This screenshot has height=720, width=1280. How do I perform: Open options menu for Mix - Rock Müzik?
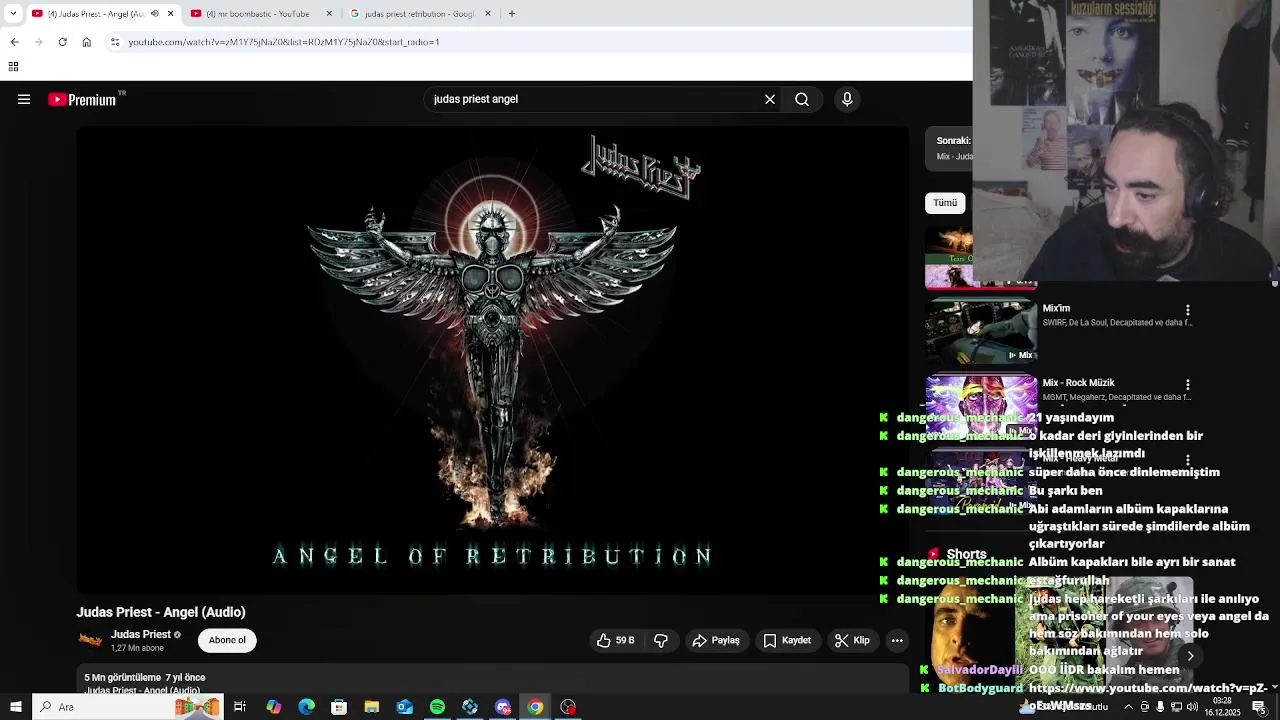pyautogui.click(x=1188, y=385)
